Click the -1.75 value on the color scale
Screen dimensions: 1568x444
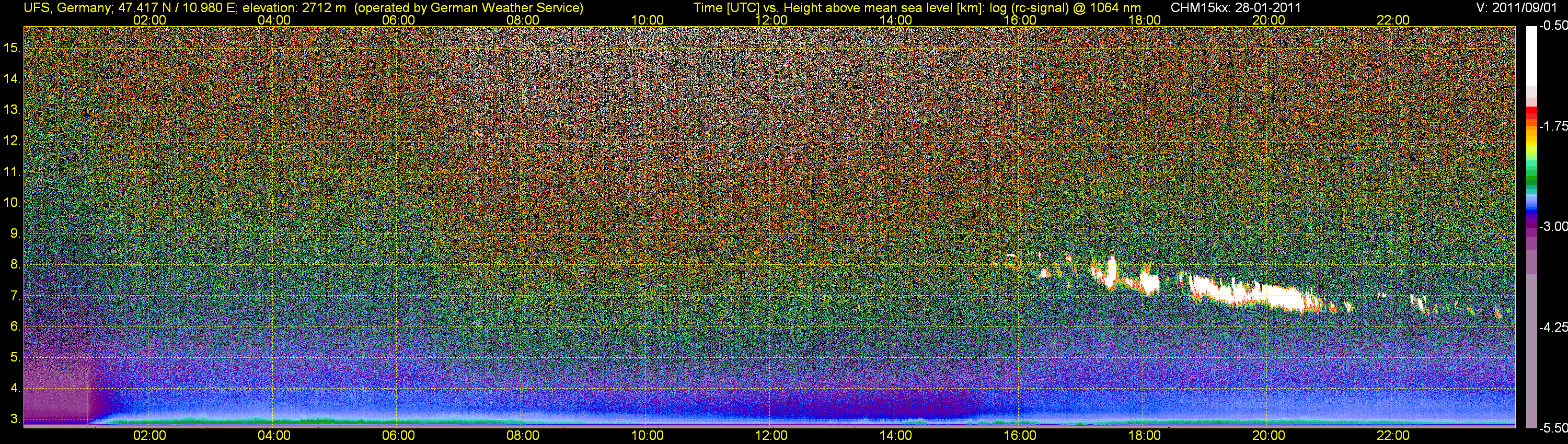click(1552, 126)
